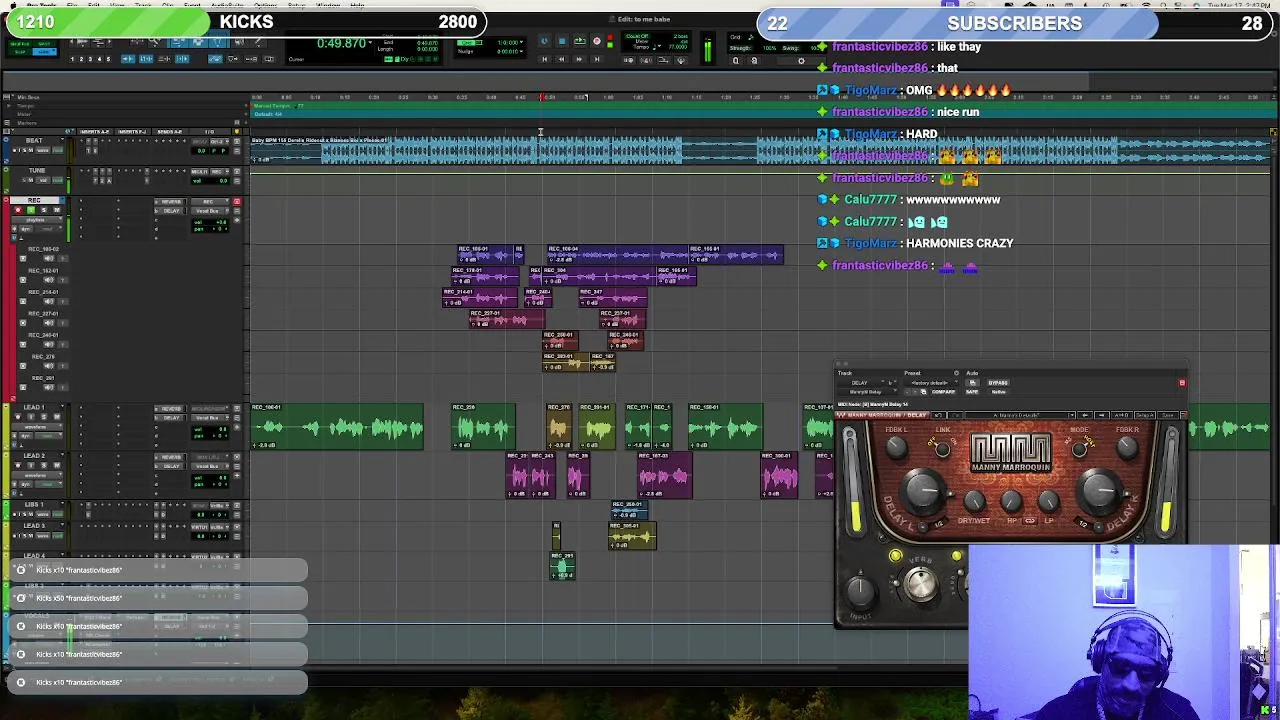
Task: Click the transport Record button
Action: tap(596, 41)
